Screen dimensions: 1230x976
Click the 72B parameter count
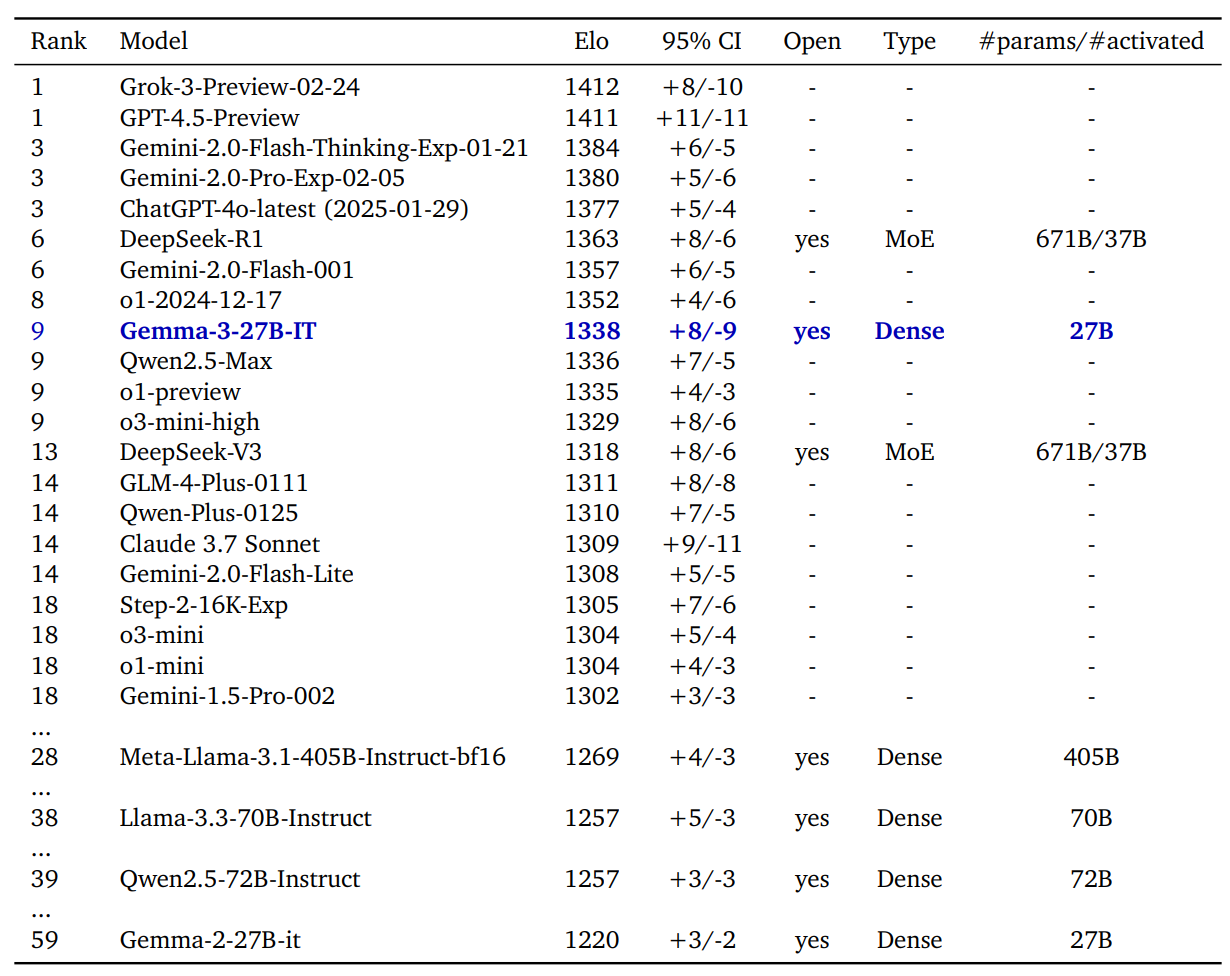(1091, 879)
